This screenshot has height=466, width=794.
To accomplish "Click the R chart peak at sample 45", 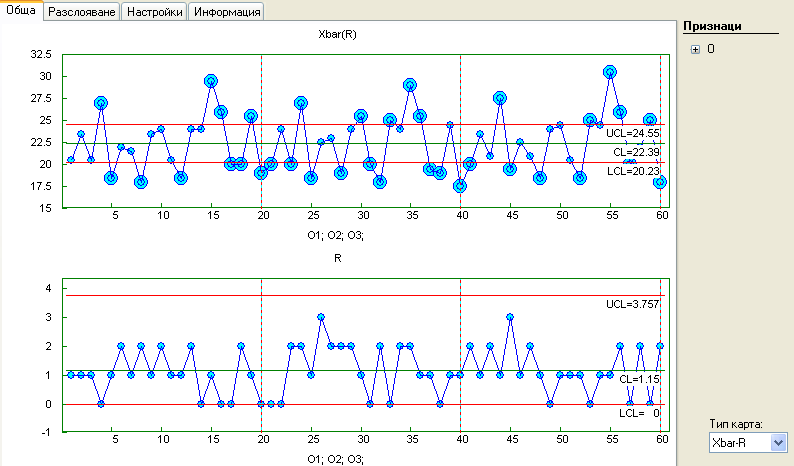I will (x=510, y=317).
